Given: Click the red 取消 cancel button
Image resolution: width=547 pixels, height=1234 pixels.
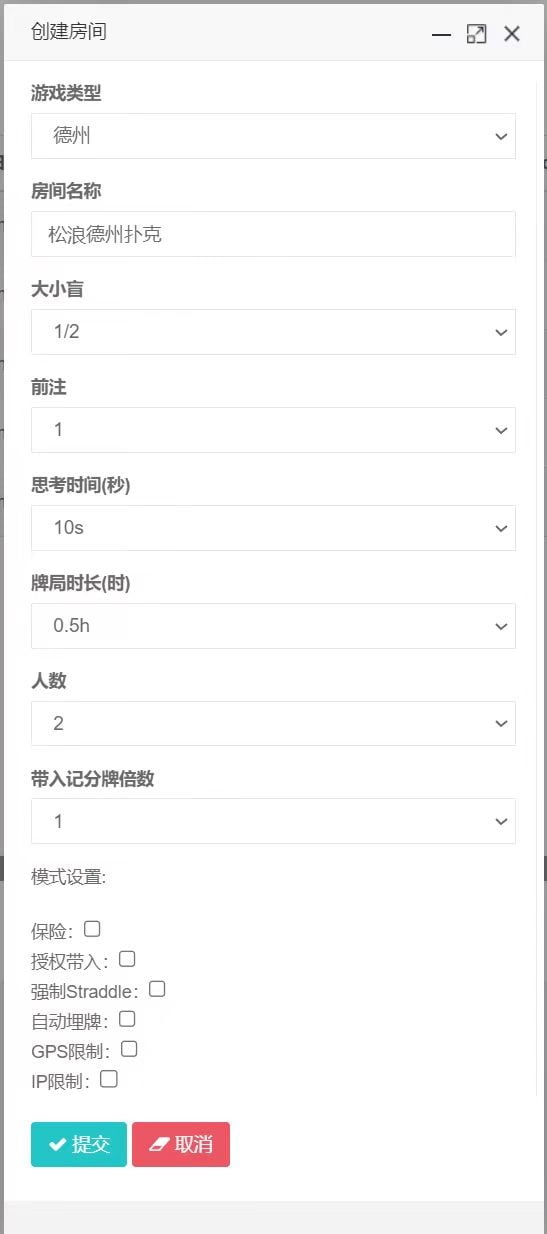Looking at the screenshot, I should point(181,1144).
